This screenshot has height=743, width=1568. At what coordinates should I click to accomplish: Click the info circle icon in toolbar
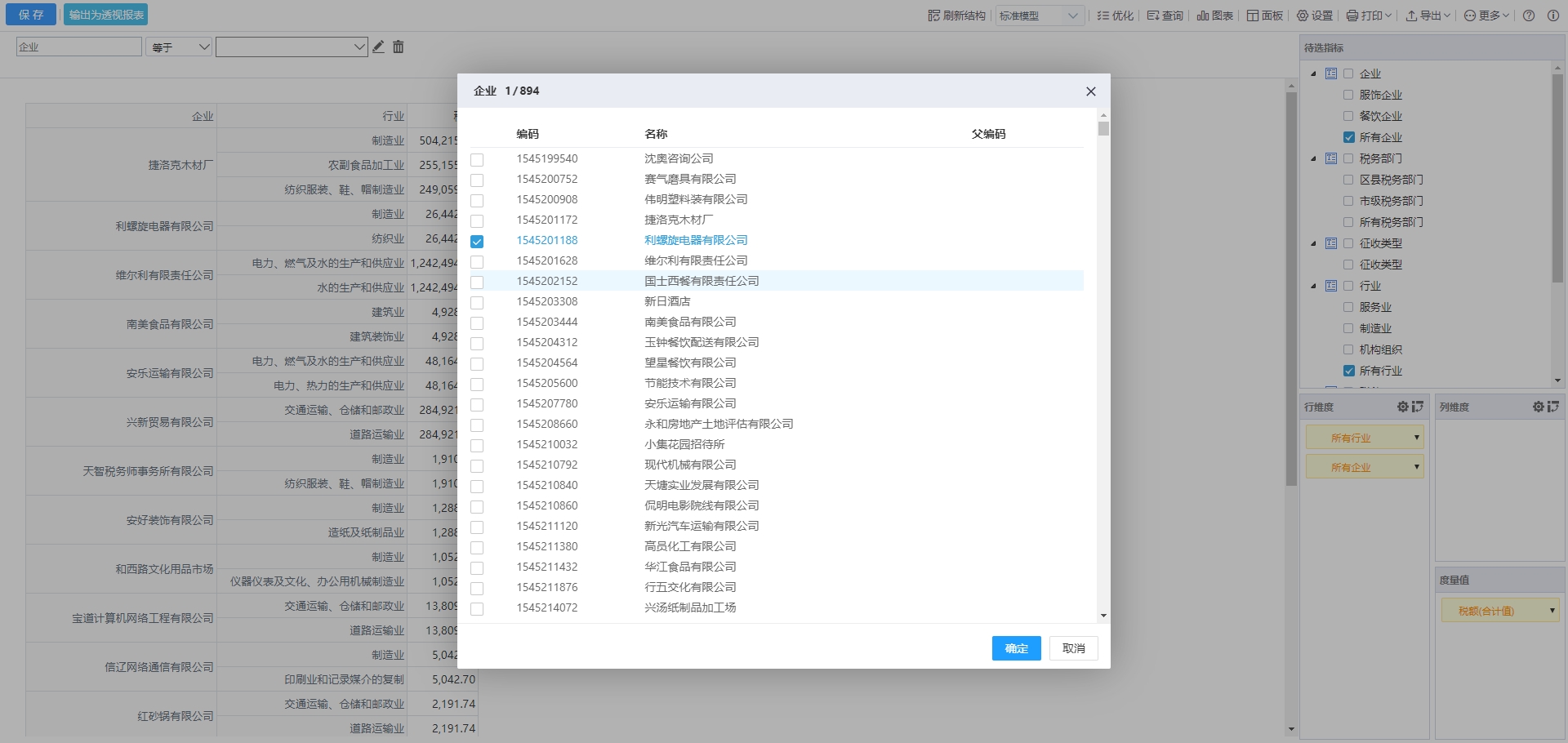(1552, 16)
